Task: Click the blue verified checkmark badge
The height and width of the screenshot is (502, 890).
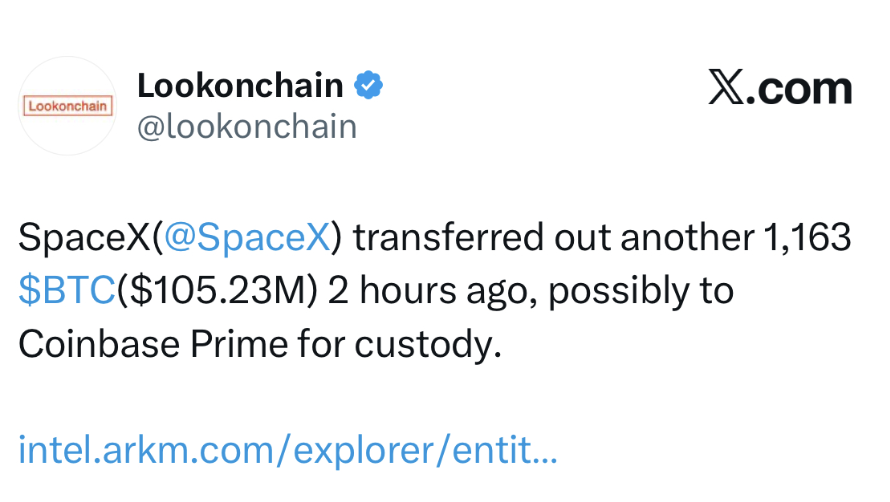Action: click(x=371, y=86)
